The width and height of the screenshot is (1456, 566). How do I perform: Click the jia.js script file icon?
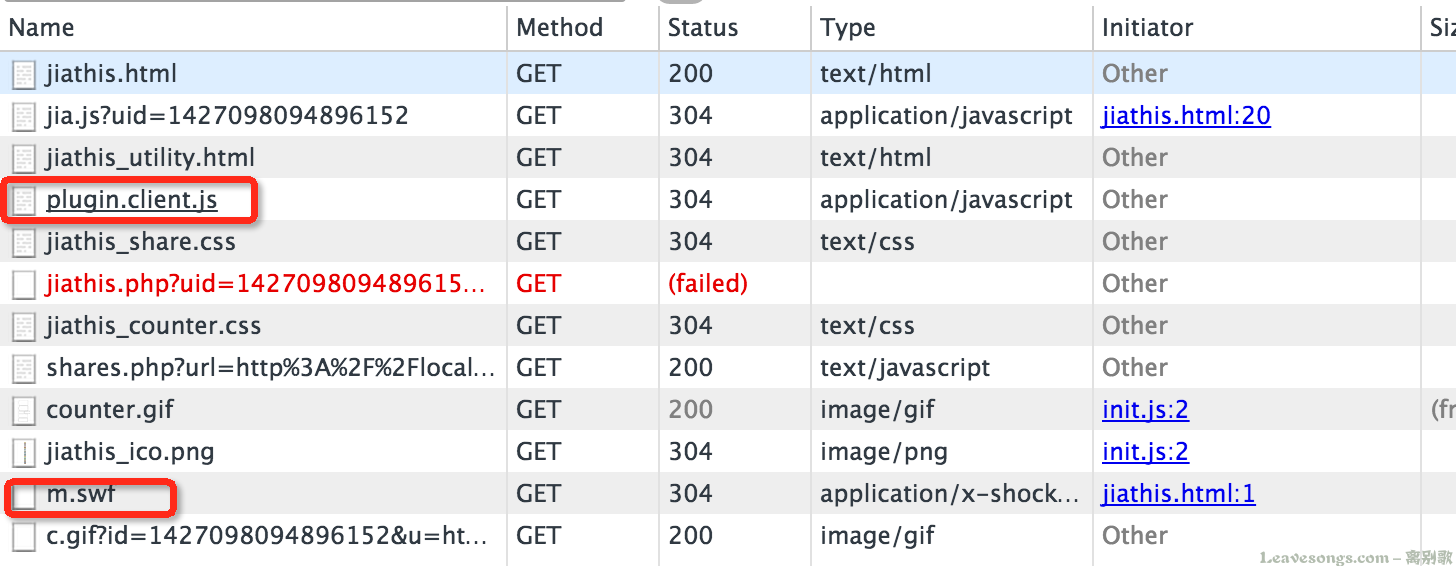tap(24, 116)
